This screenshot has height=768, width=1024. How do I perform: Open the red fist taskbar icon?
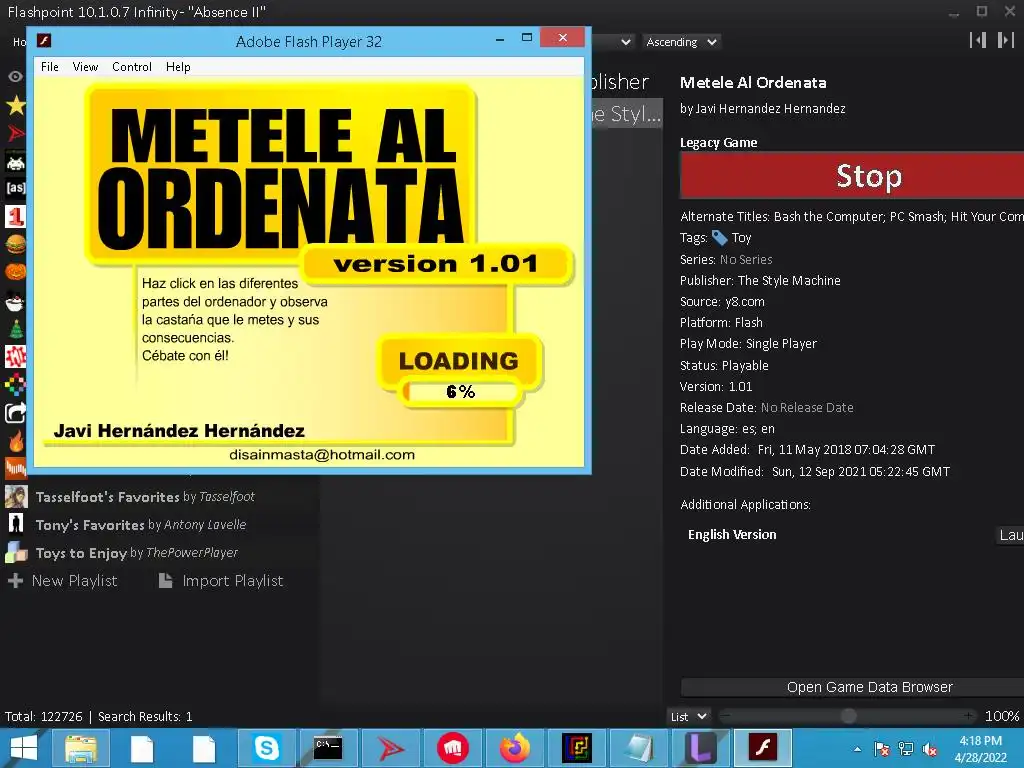(x=453, y=748)
